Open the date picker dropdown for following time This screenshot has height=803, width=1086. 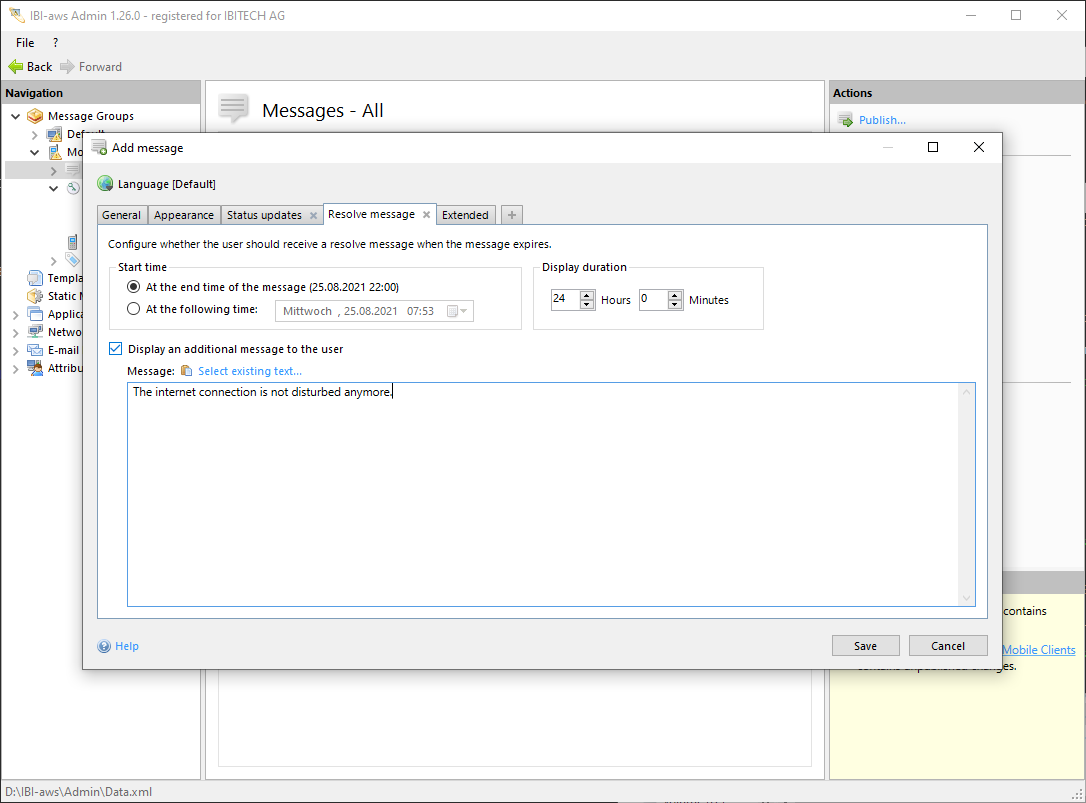point(457,311)
